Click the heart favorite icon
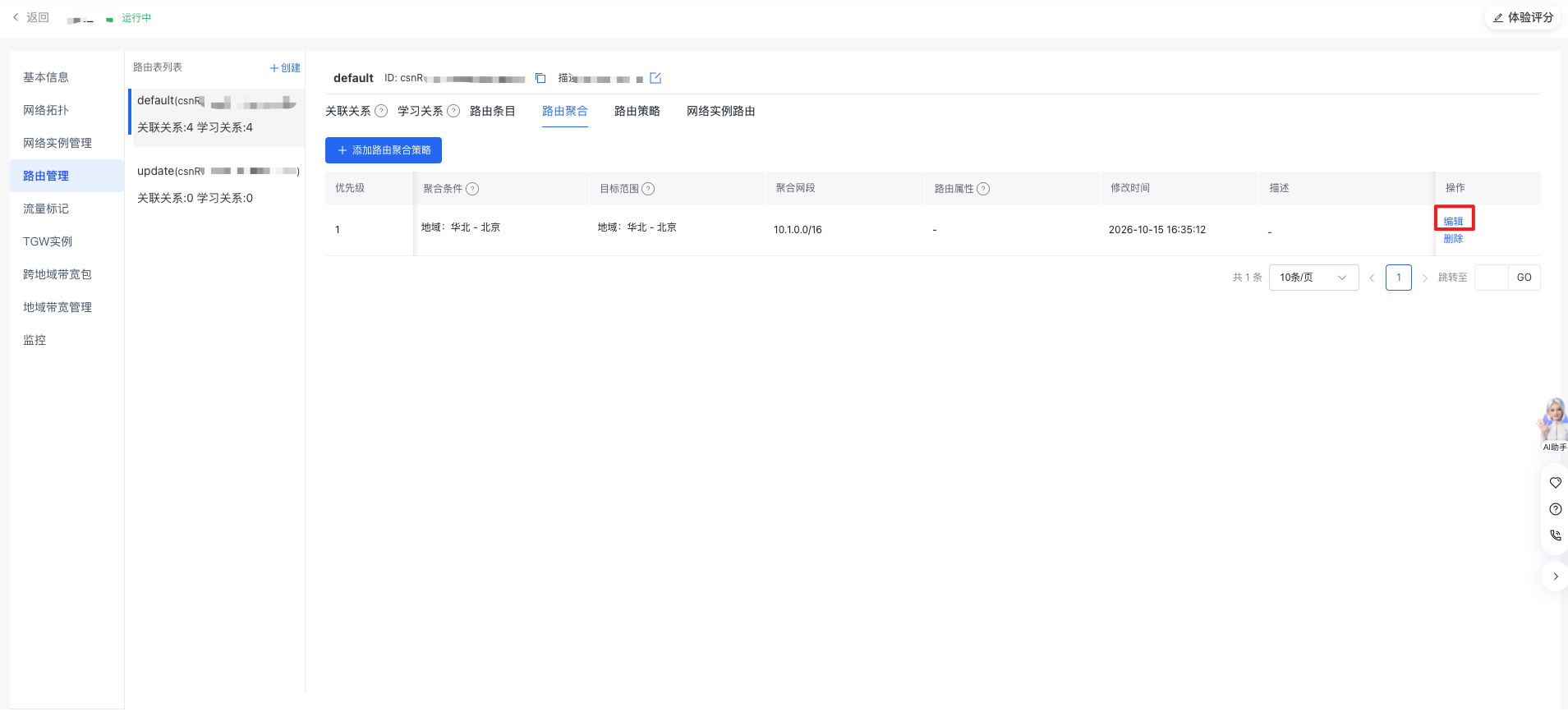The height and width of the screenshot is (716, 1568). coord(1556,483)
